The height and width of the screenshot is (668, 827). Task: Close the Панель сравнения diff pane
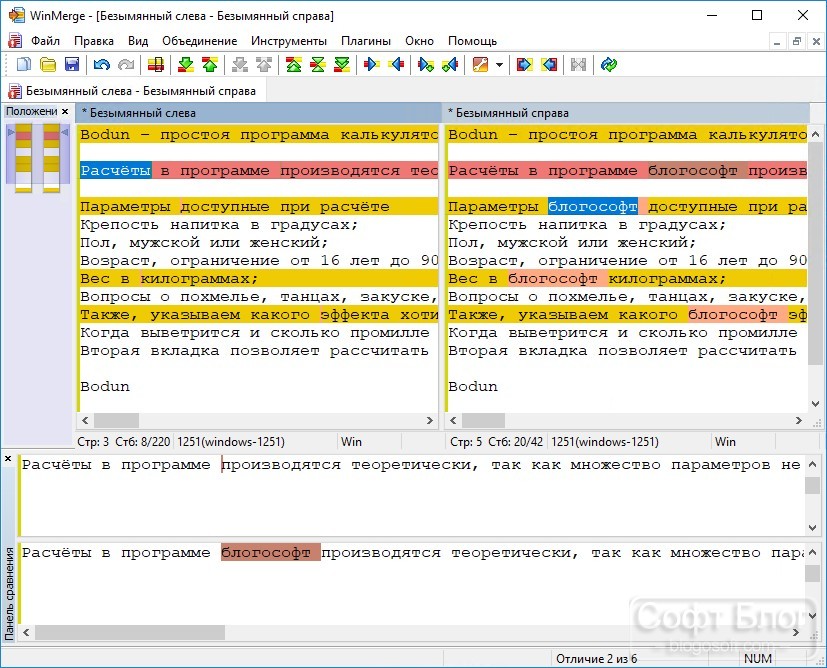(x=8, y=459)
